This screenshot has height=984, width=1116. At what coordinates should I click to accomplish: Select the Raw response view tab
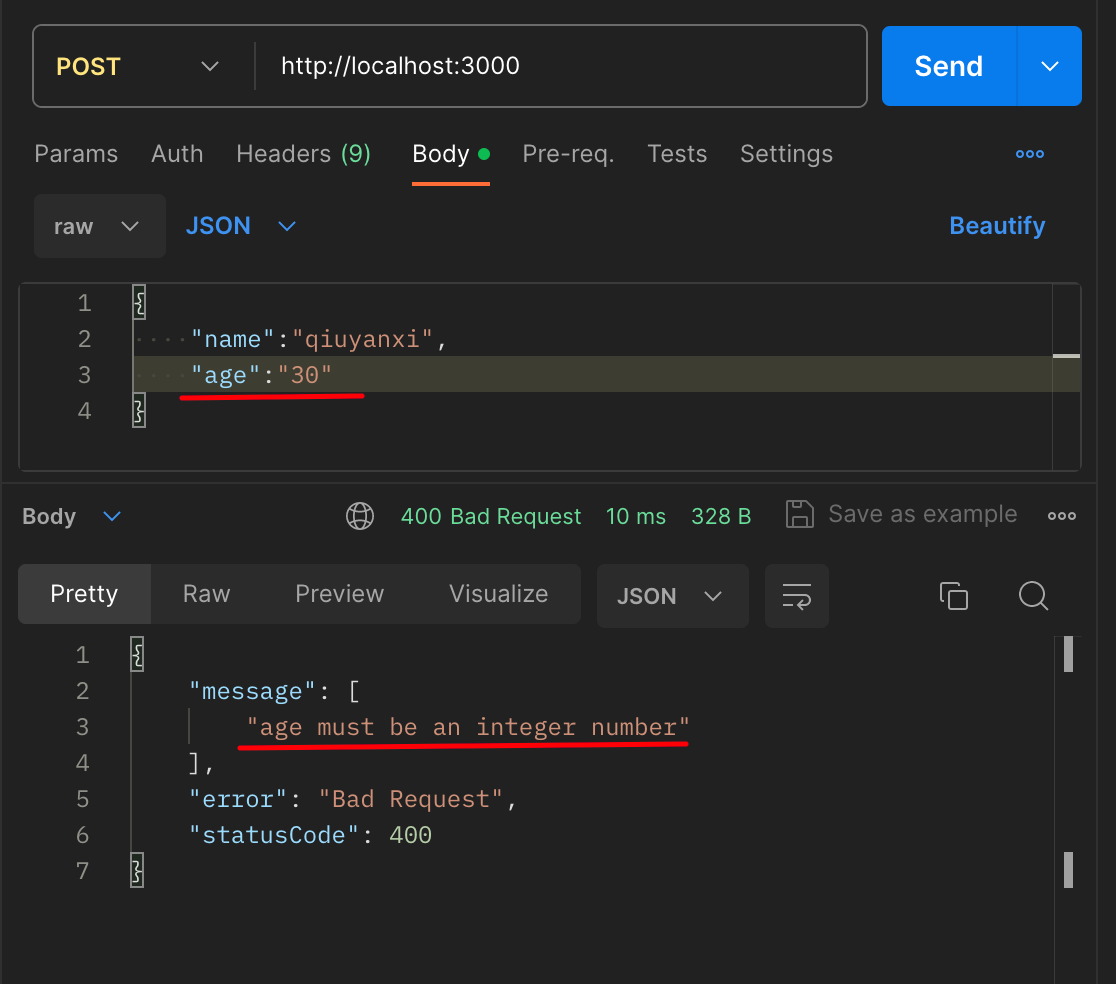tap(206, 594)
